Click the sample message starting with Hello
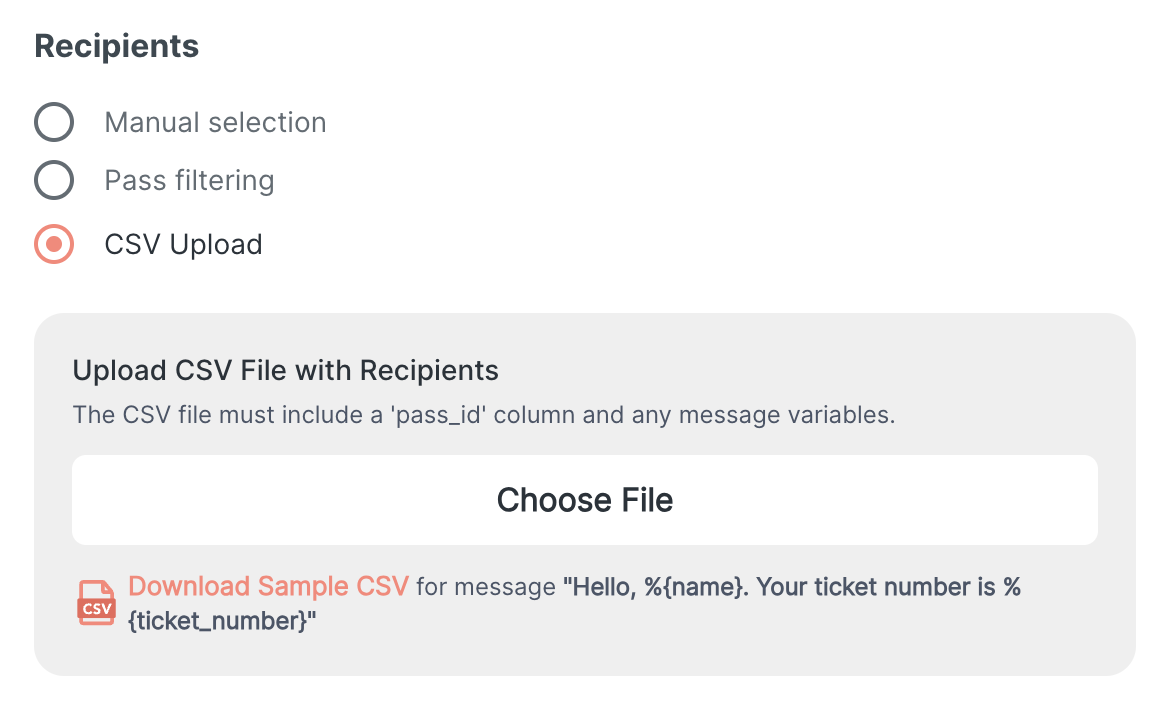 coord(790,587)
